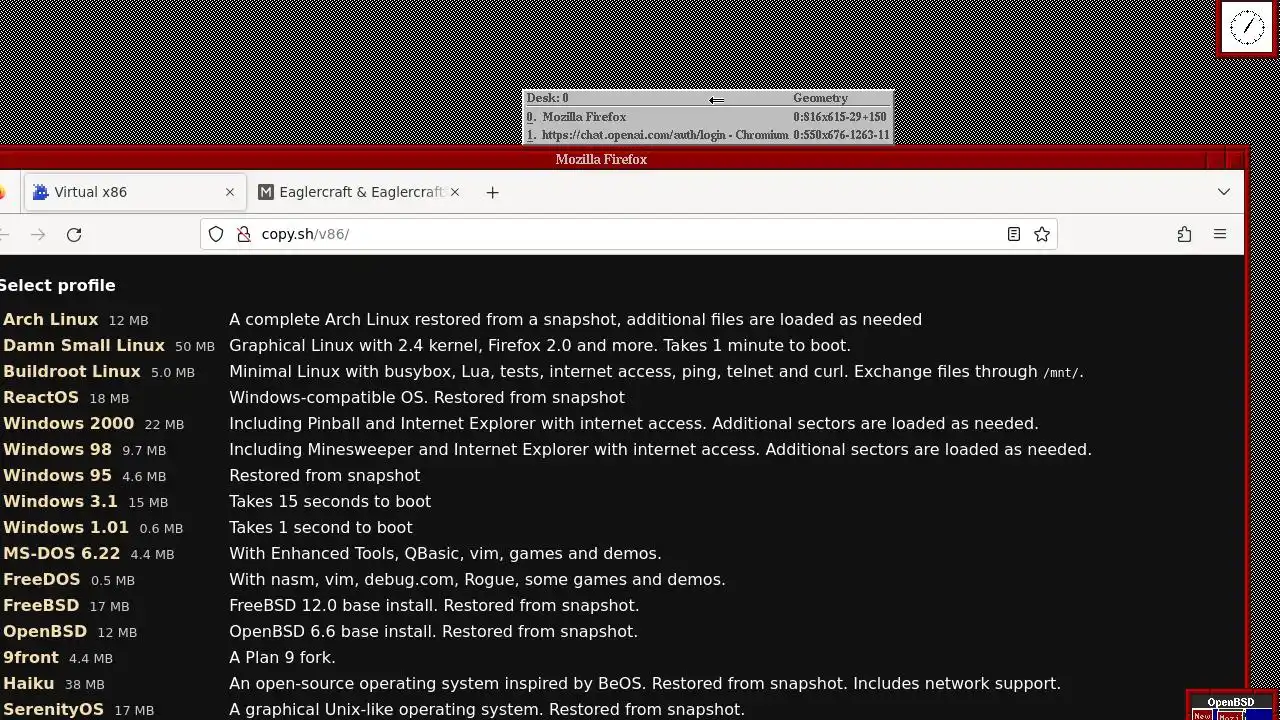Viewport: 1280px width, 720px height.
Task: Expand the list all tabs chevron
Action: (1224, 192)
